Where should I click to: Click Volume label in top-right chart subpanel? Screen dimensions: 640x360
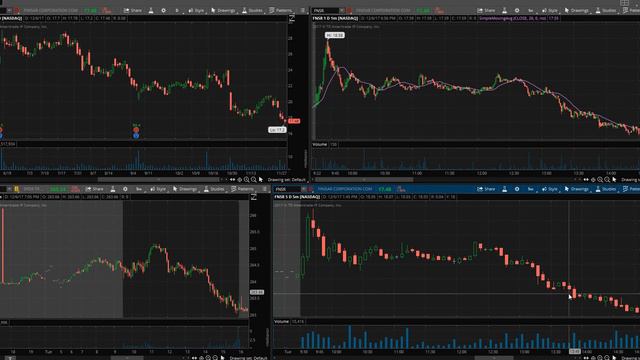pyautogui.click(x=320, y=144)
